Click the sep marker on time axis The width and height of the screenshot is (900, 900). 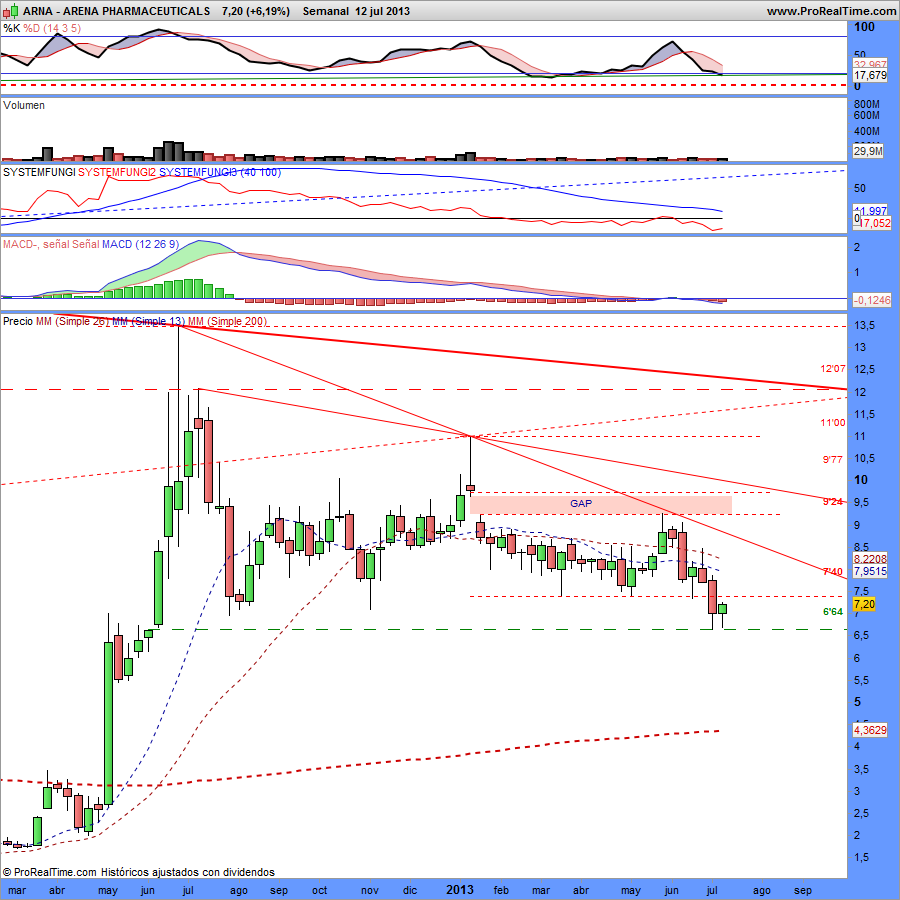point(802,891)
